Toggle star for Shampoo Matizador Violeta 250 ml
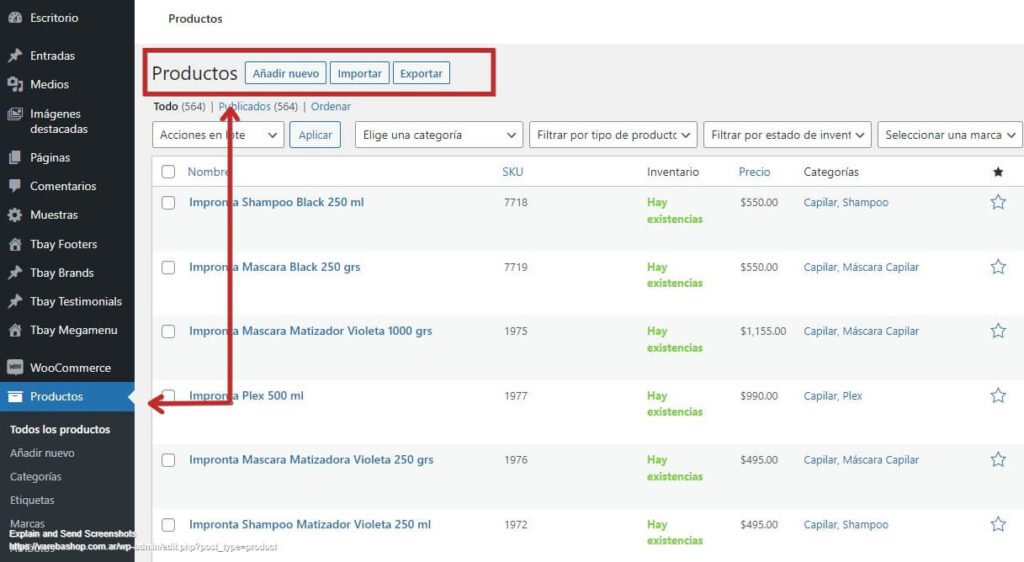The image size is (1024, 562). click(998, 524)
